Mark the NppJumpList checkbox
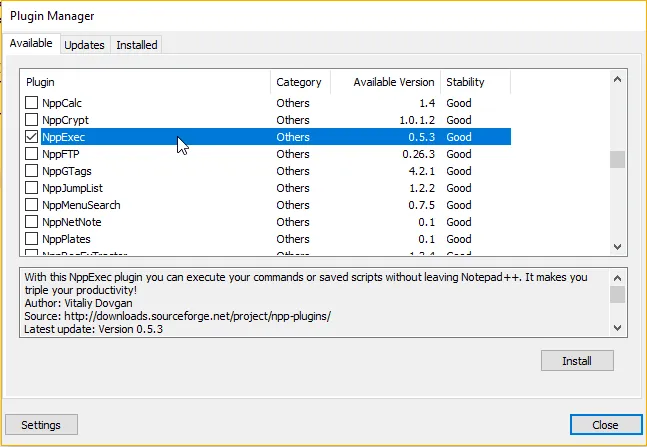Screen dimensions: 647x447 coord(32,188)
